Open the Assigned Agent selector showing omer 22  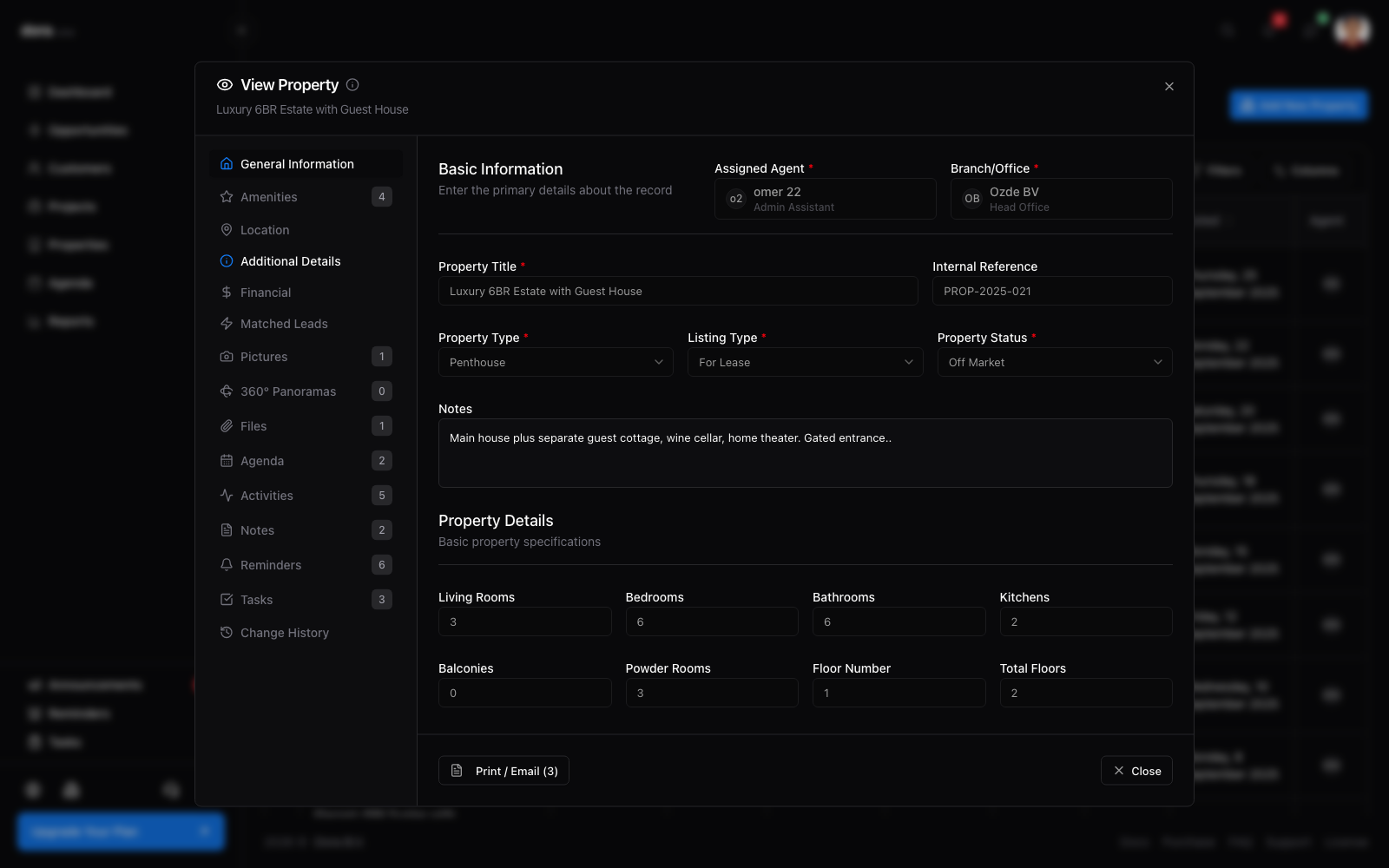coord(825,199)
